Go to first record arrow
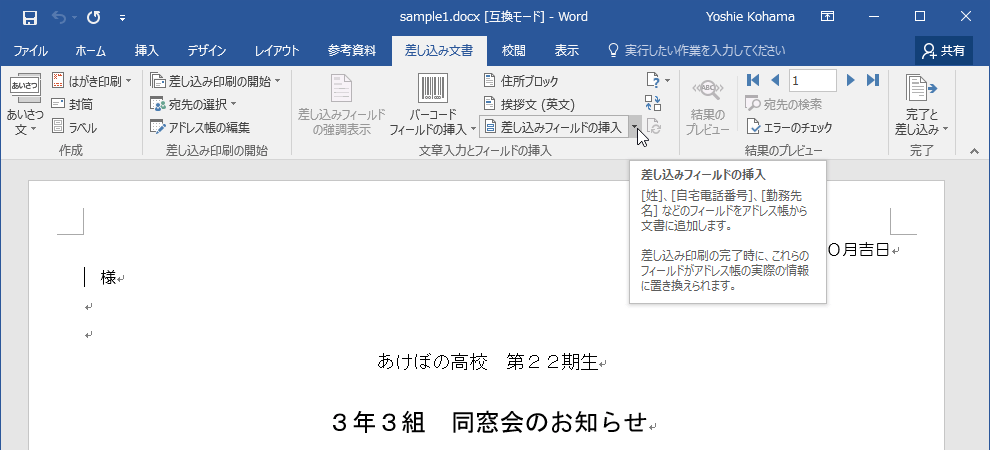Screen dimensions: 990x450 click(x=752, y=80)
